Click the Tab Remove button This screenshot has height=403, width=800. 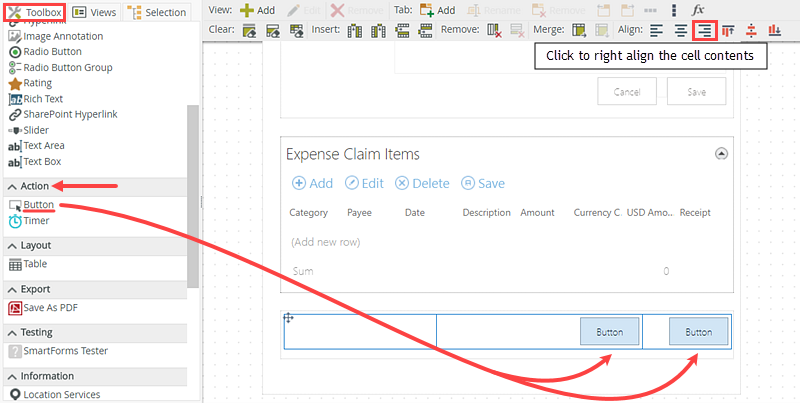(559, 10)
